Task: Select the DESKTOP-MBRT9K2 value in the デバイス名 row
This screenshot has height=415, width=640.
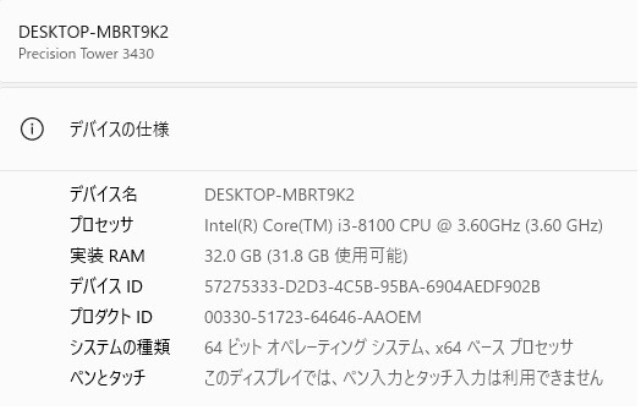Action: pos(280,193)
